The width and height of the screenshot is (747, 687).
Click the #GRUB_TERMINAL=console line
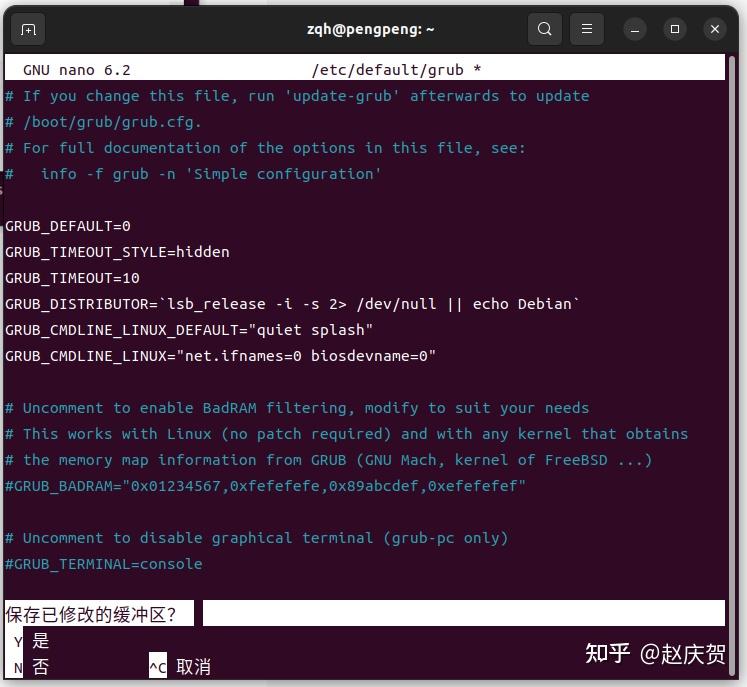tap(104, 564)
